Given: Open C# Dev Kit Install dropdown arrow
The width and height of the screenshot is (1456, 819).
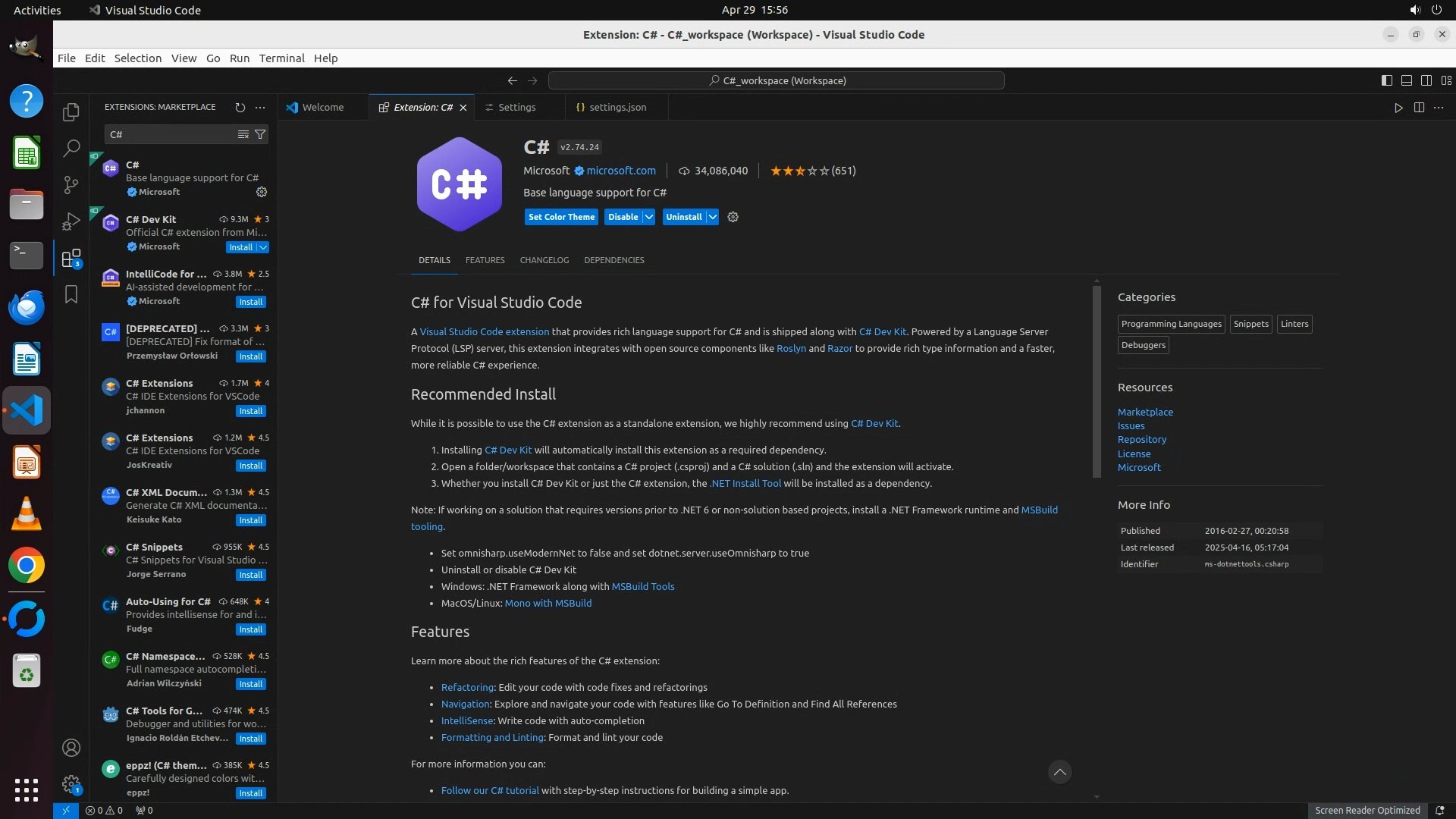Looking at the screenshot, I should 263,247.
